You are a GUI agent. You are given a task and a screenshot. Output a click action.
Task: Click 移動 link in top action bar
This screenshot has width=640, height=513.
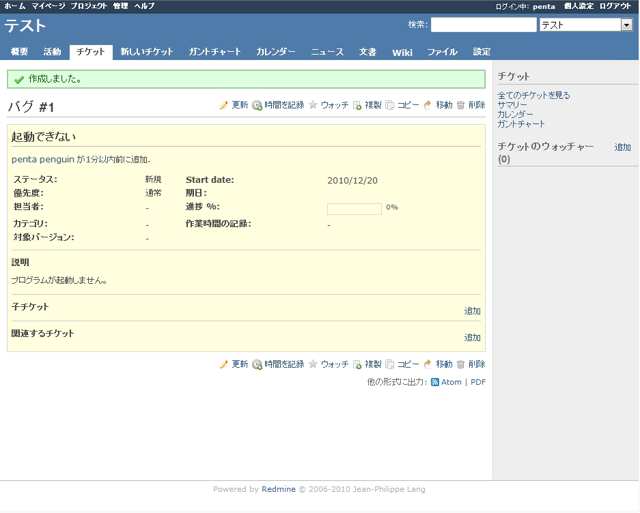(x=444, y=105)
